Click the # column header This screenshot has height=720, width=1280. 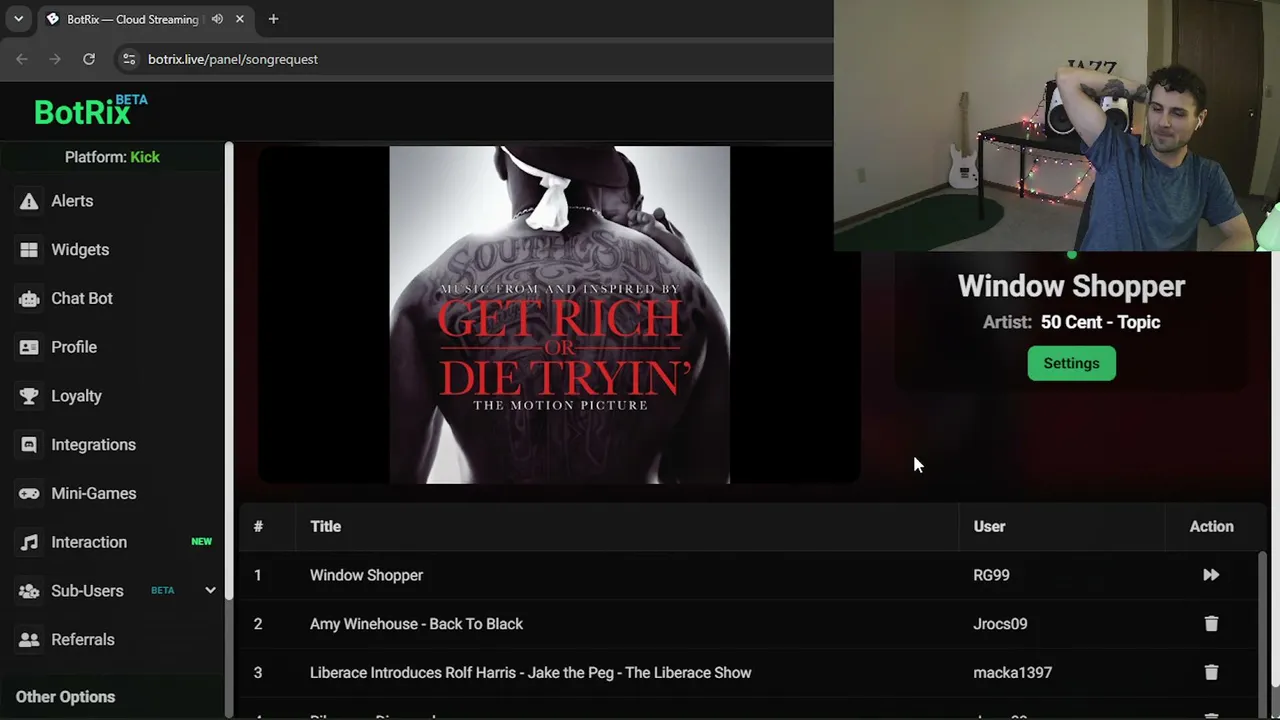coord(258,526)
